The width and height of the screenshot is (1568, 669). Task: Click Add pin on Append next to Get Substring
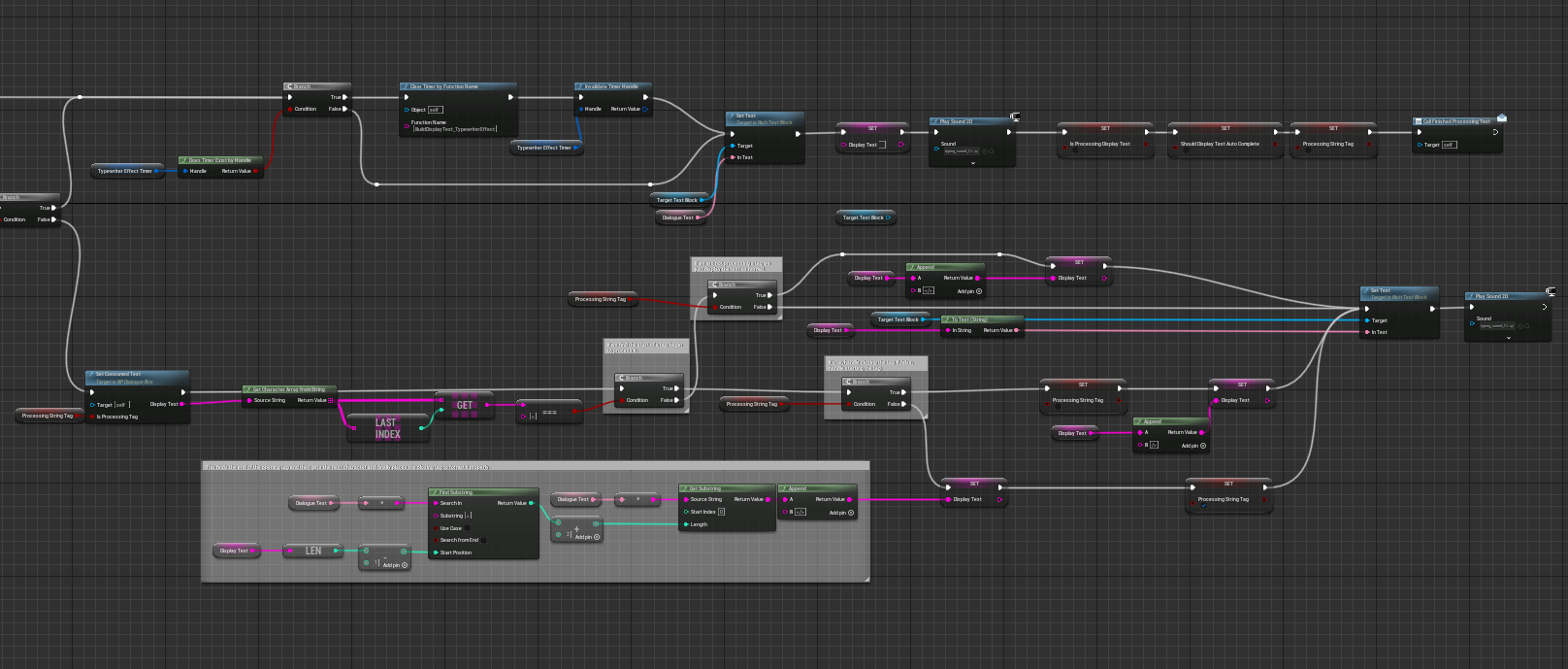pyautogui.click(x=840, y=513)
